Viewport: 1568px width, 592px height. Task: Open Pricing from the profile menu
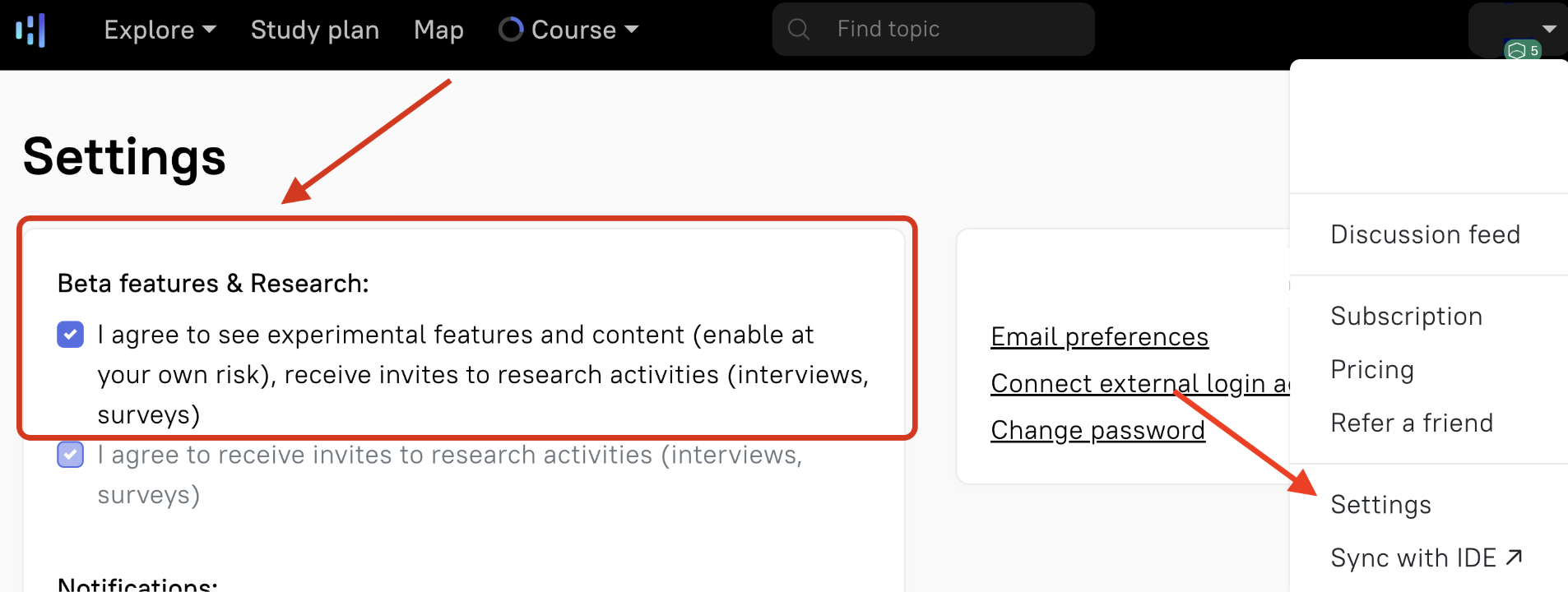(1372, 369)
